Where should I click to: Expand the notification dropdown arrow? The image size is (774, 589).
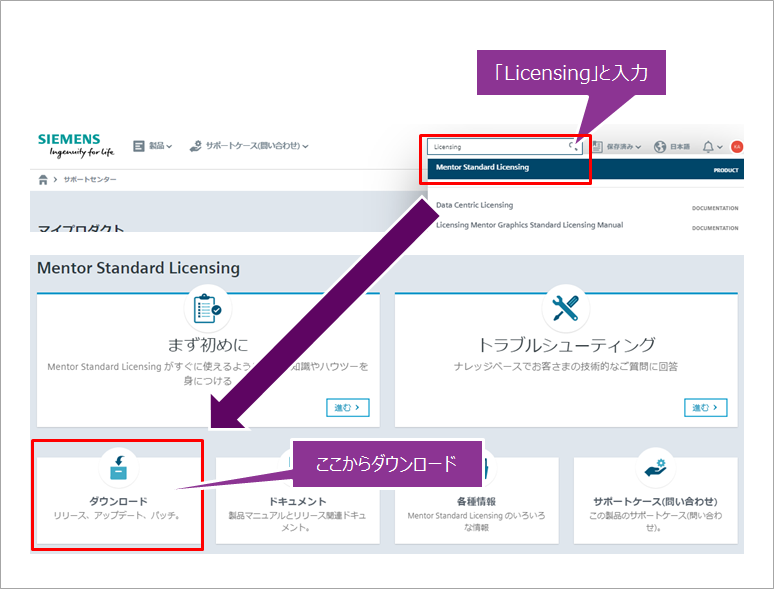click(720, 147)
